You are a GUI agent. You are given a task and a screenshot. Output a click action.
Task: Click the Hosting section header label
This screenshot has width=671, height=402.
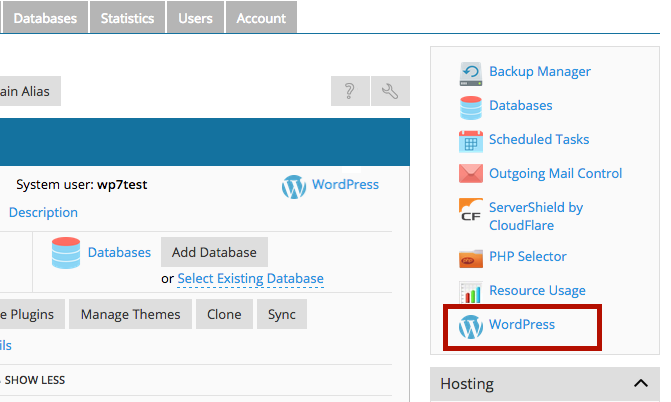point(467,384)
